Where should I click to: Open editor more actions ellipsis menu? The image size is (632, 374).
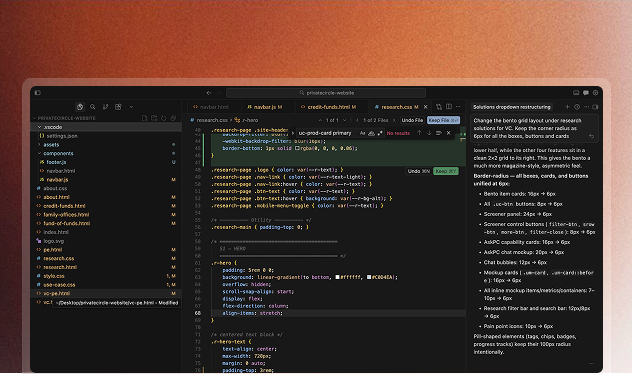[458, 107]
